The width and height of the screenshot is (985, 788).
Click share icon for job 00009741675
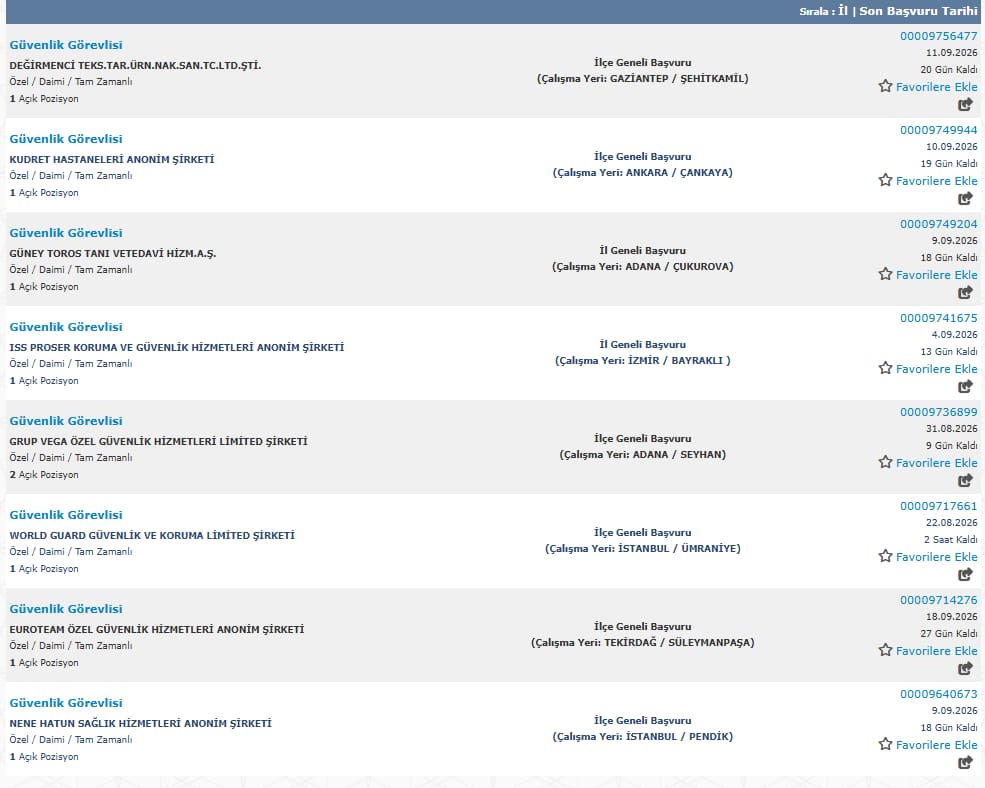(x=965, y=386)
